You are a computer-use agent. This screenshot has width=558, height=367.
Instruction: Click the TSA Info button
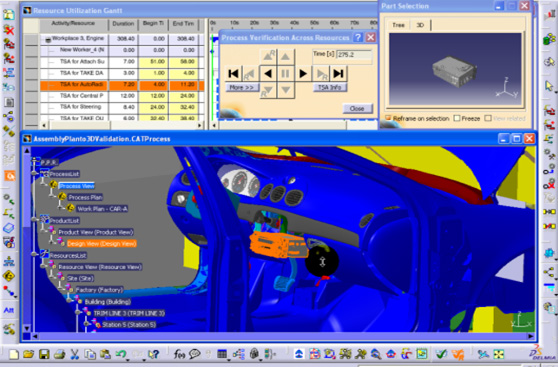(x=330, y=87)
